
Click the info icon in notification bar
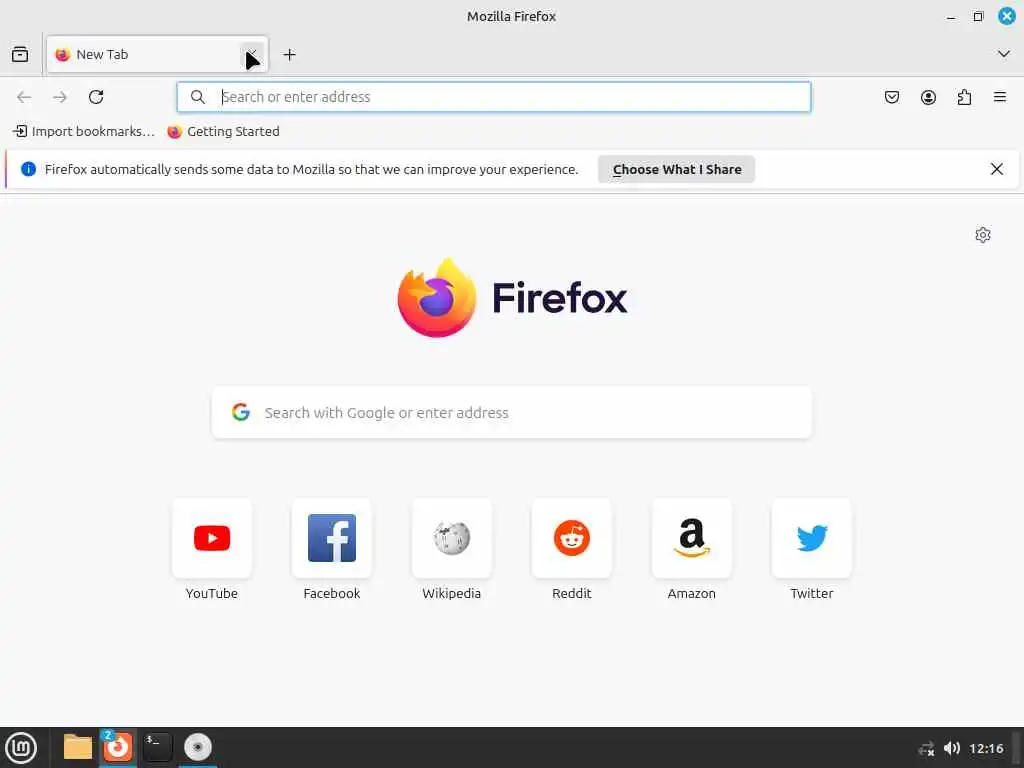tap(28, 169)
